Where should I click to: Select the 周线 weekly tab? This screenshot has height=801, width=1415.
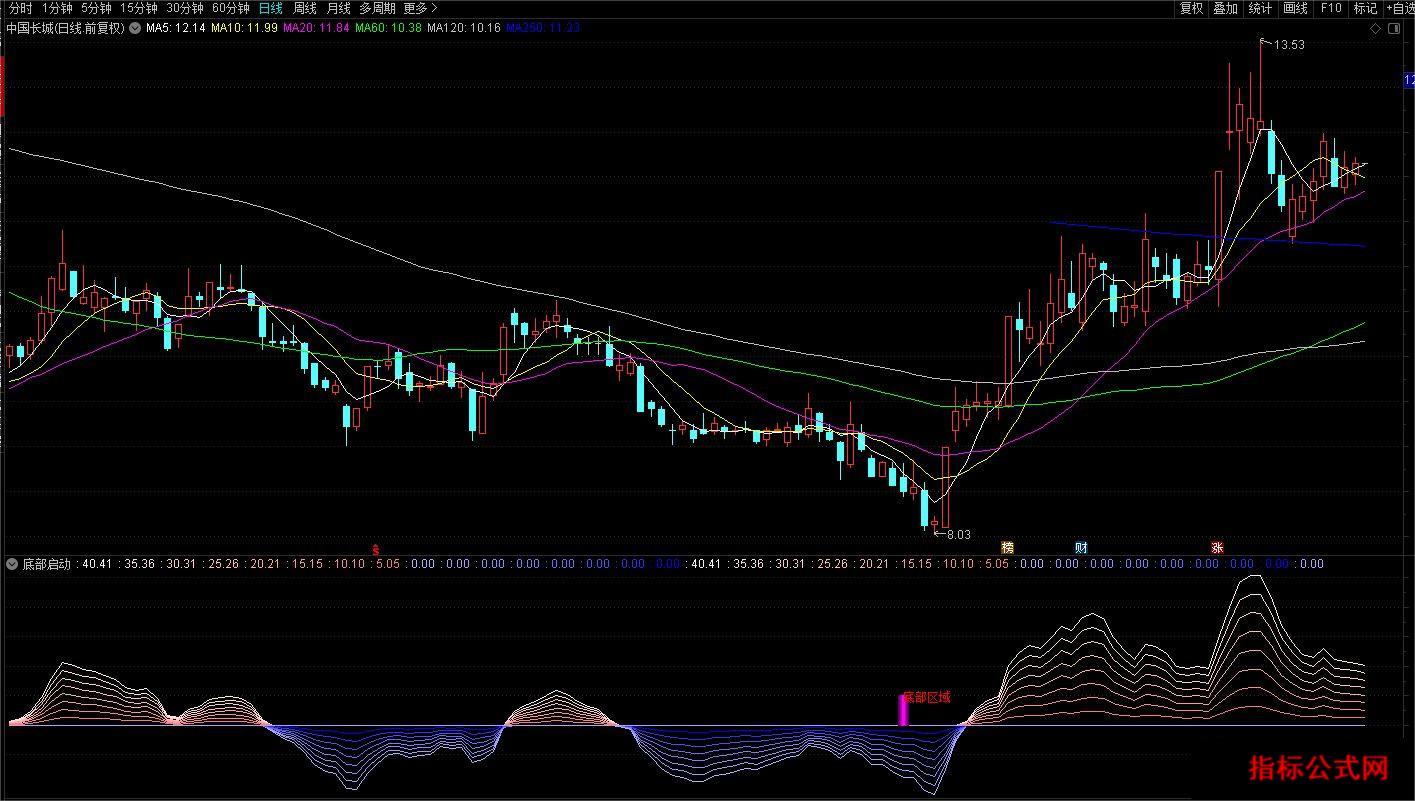(x=305, y=8)
